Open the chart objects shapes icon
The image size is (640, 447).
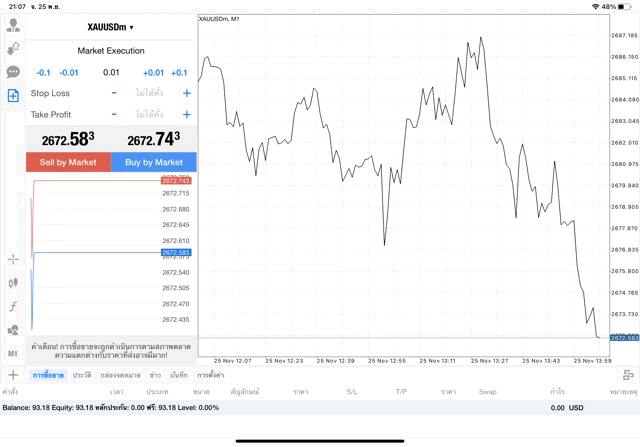tap(13, 329)
